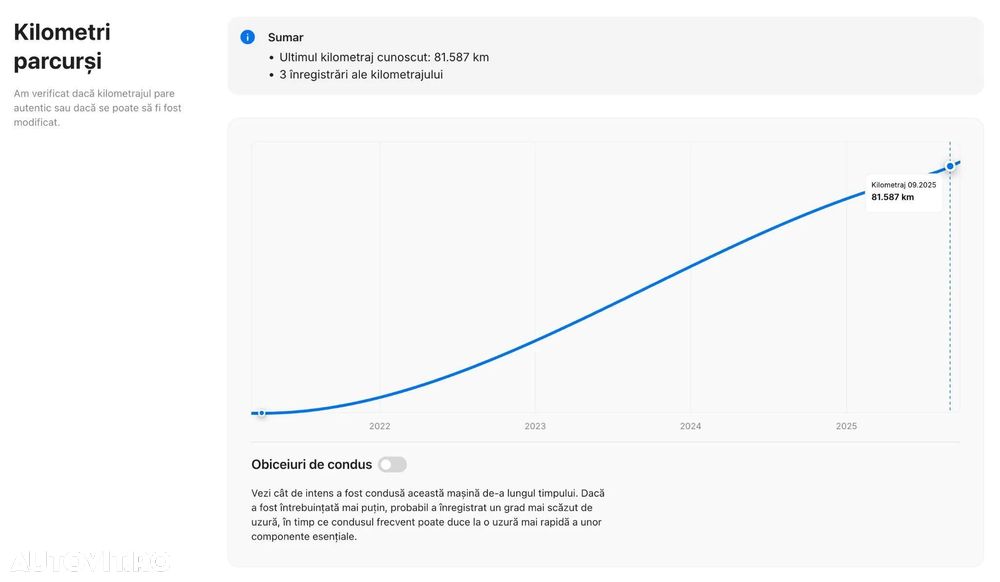1000x582 pixels.
Task: Select the 2025 year axis label
Action: [x=846, y=426]
